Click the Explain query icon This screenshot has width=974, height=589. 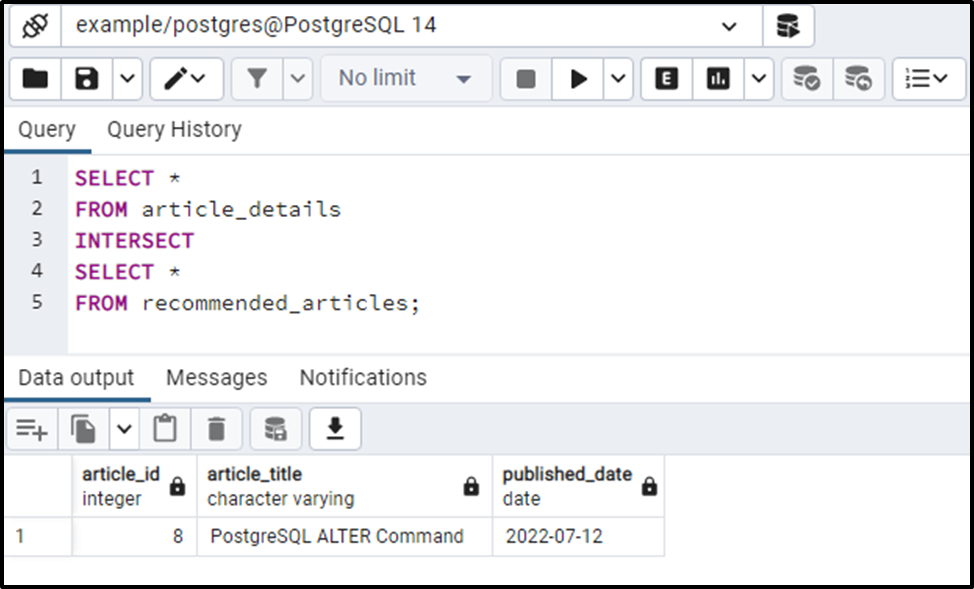(x=666, y=78)
